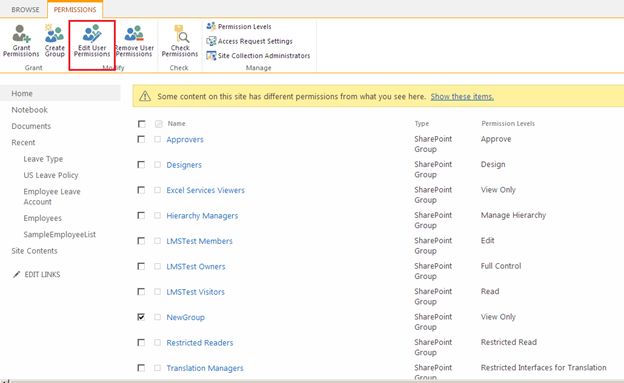Tick the LMSTest Owners checkbox
624x383 pixels.
(141, 266)
